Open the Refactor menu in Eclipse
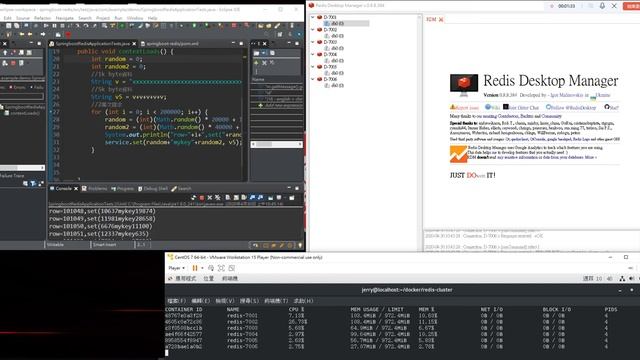The width and height of the screenshot is (640, 360). click(42, 18)
